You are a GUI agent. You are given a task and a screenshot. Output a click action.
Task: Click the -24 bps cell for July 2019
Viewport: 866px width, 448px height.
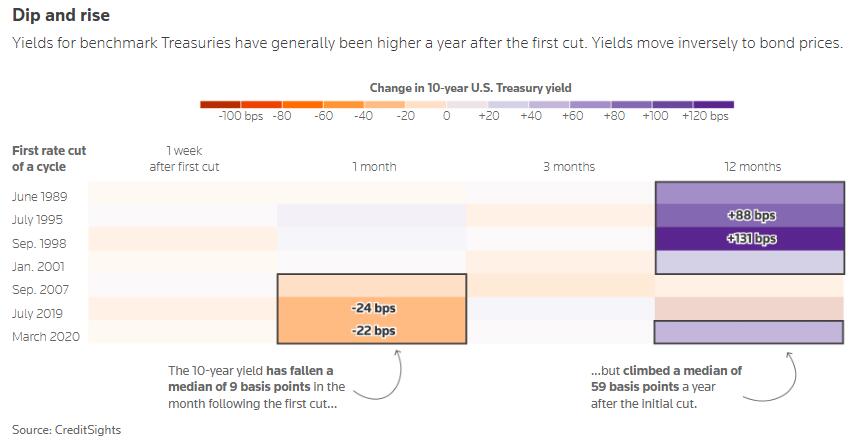coord(373,309)
